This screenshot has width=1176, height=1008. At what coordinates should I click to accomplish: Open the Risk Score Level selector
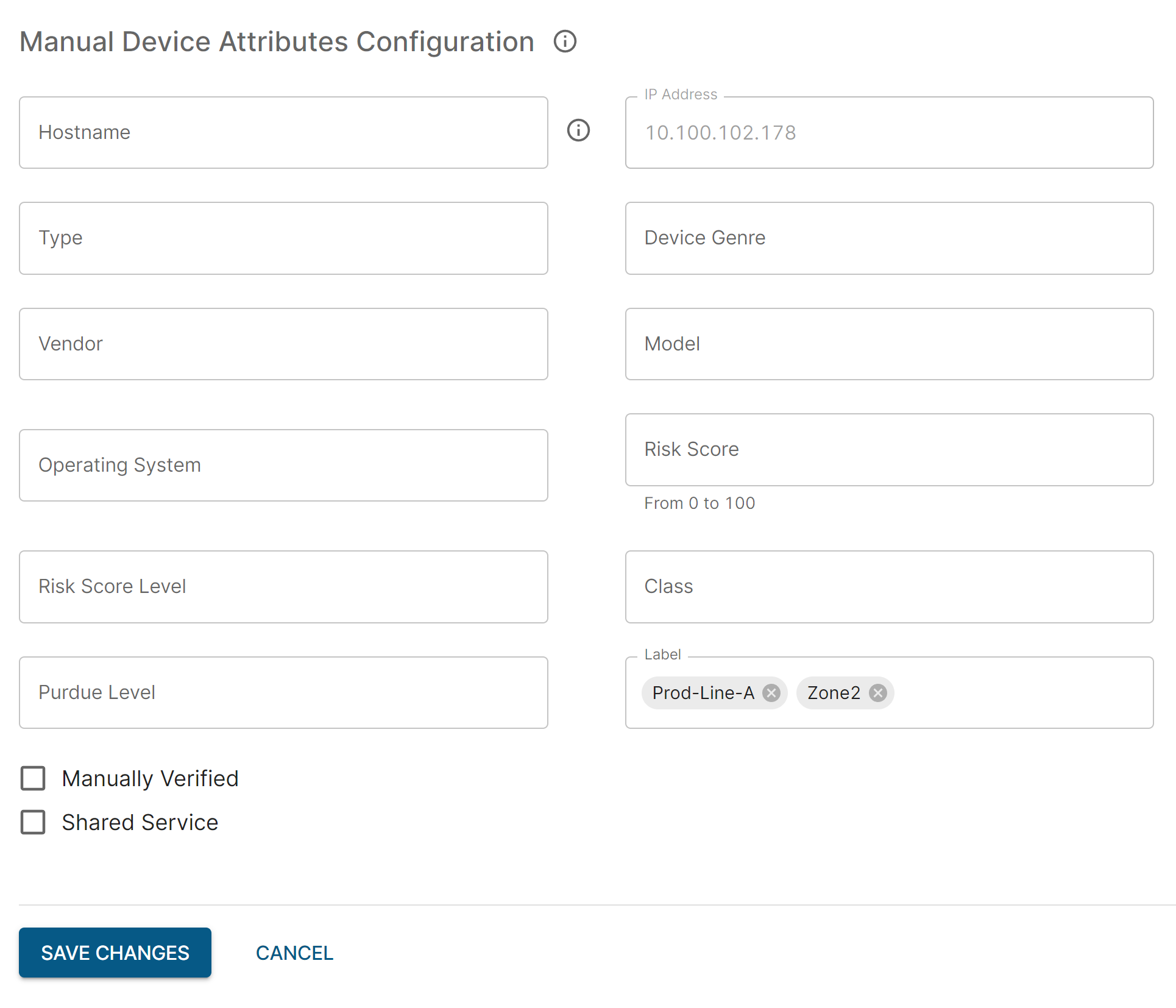pos(283,586)
